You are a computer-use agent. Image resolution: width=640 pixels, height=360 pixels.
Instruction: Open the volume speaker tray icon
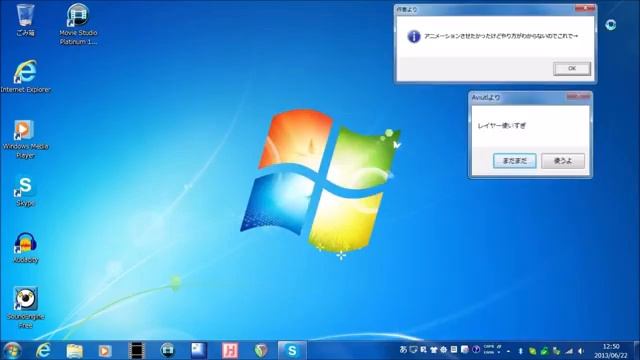coord(581,351)
